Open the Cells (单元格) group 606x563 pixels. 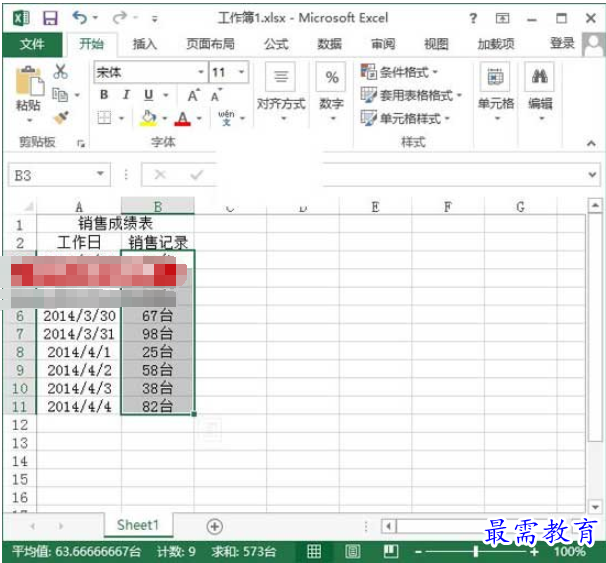[x=496, y=91]
